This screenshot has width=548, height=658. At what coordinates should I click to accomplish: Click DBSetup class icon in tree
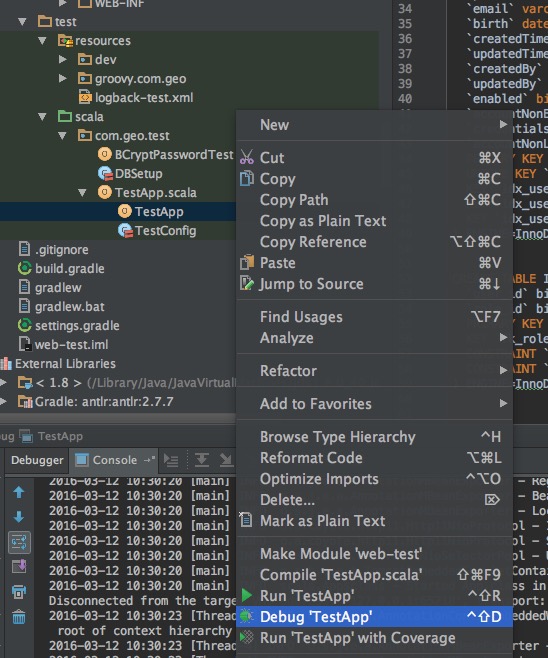click(105, 173)
